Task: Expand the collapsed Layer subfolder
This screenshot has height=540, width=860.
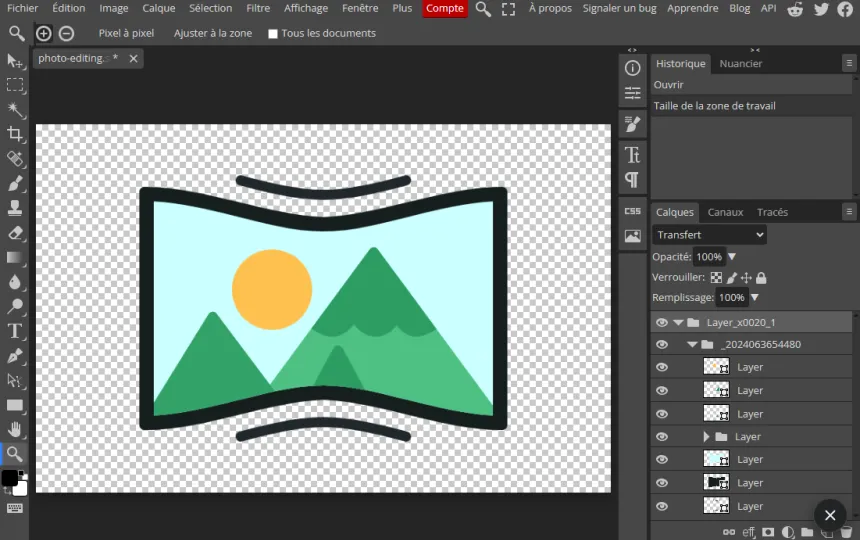Action: [x=706, y=436]
